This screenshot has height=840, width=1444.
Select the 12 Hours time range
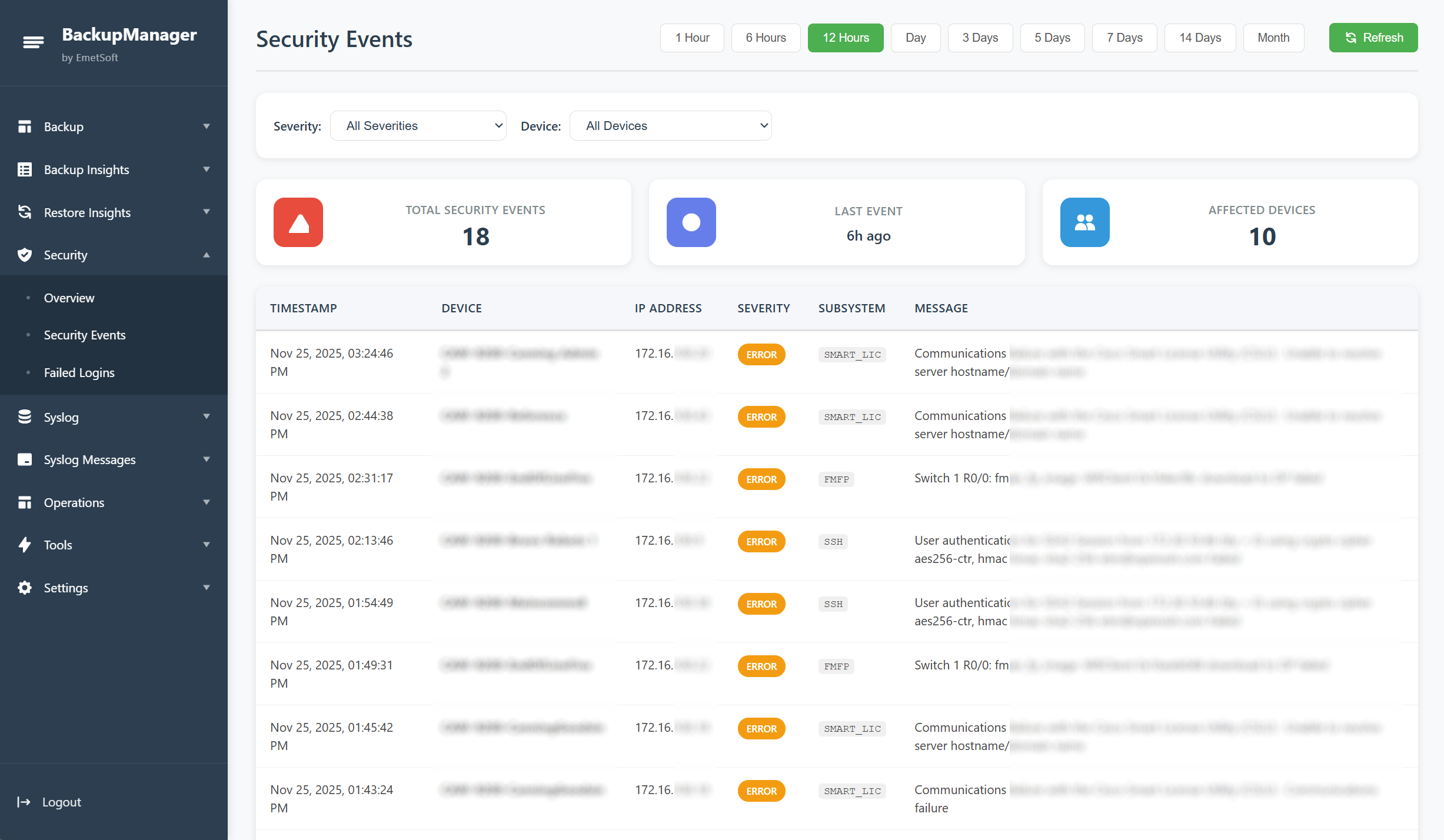(x=846, y=38)
